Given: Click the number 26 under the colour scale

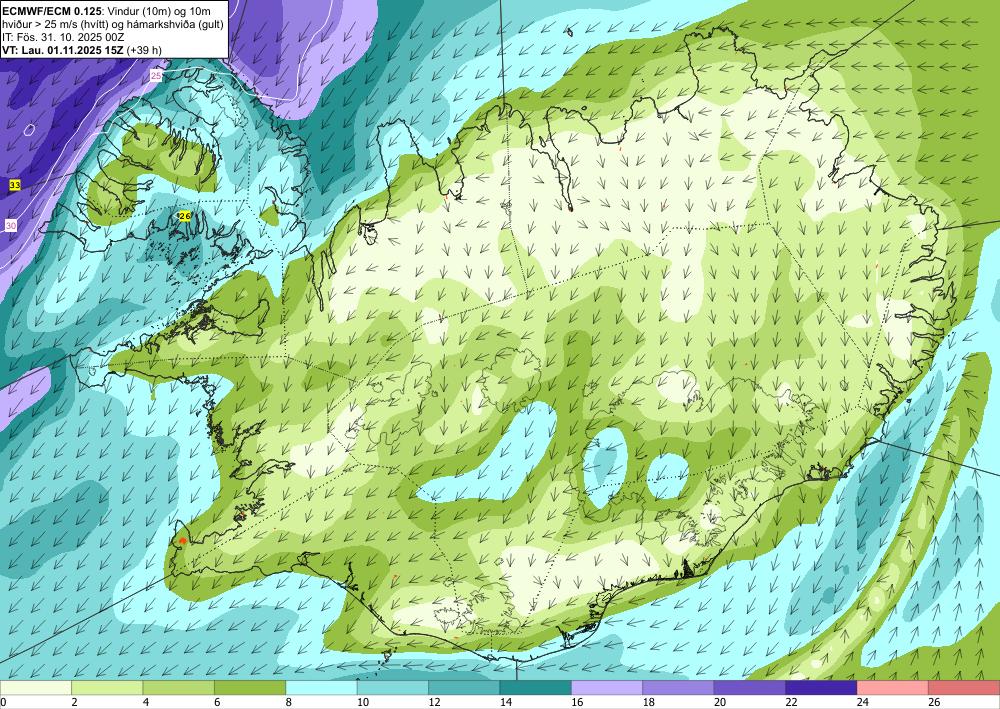Looking at the screenshot, I should tap(934, 702).
